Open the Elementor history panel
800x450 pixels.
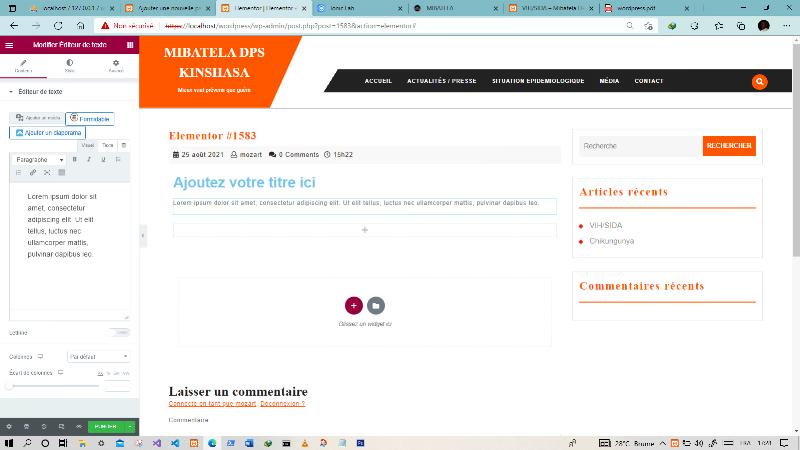click(x=44, y=427)
